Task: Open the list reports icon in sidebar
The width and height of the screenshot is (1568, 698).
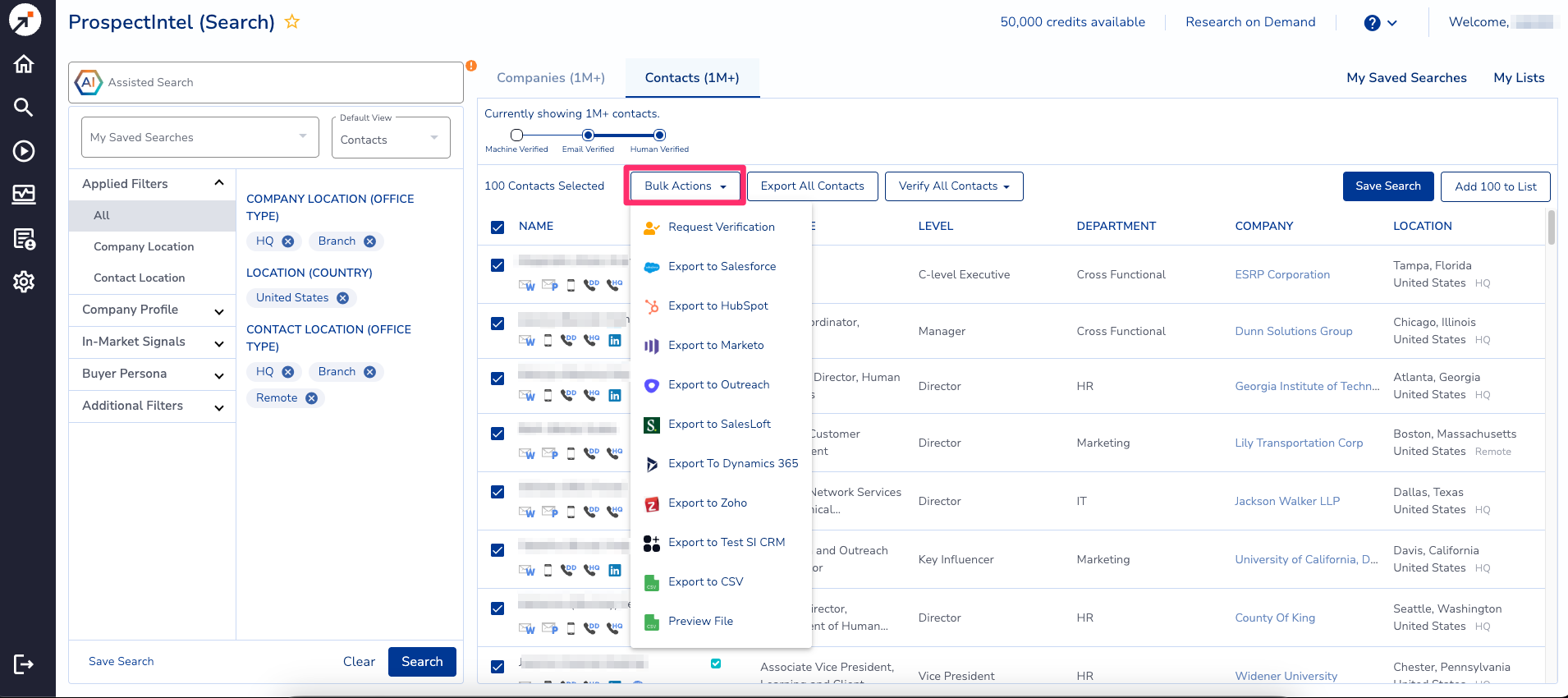Action: coord(24,239)
